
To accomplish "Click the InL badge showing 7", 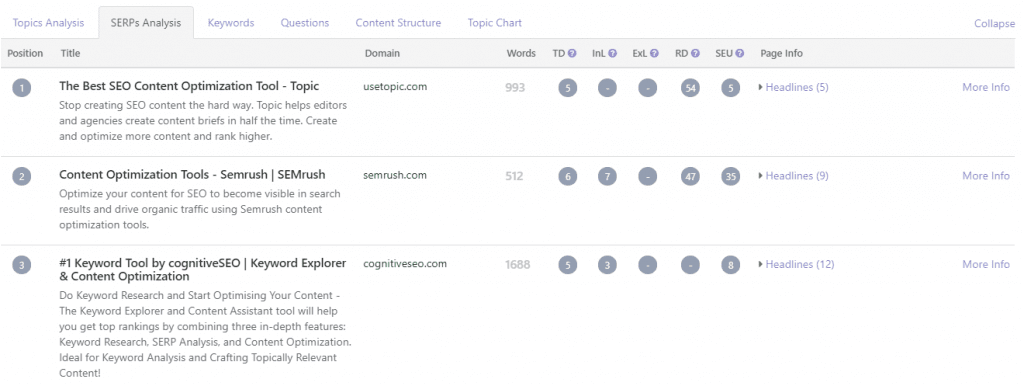I will point(607,176).
